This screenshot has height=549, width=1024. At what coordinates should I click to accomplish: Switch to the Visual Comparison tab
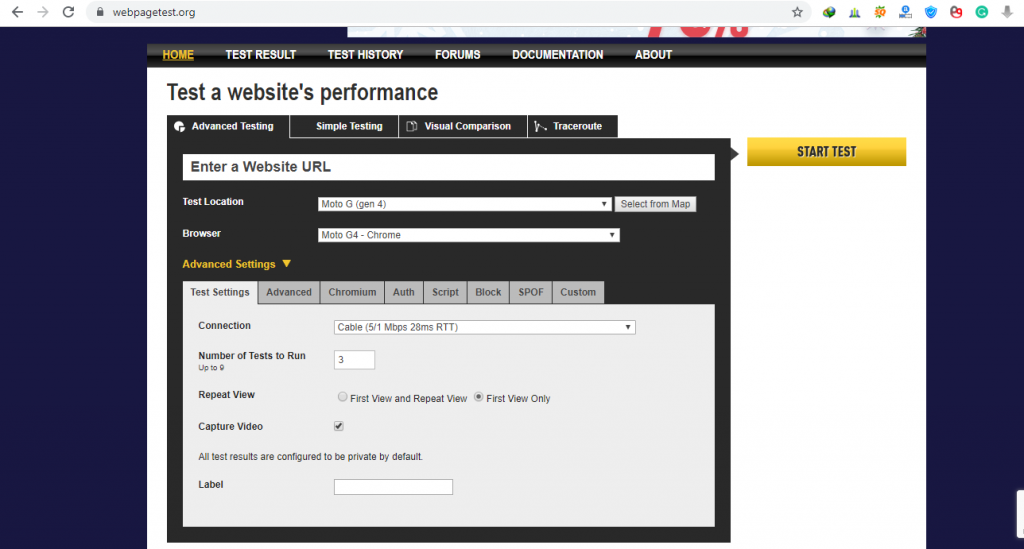[x=462, y=126]
